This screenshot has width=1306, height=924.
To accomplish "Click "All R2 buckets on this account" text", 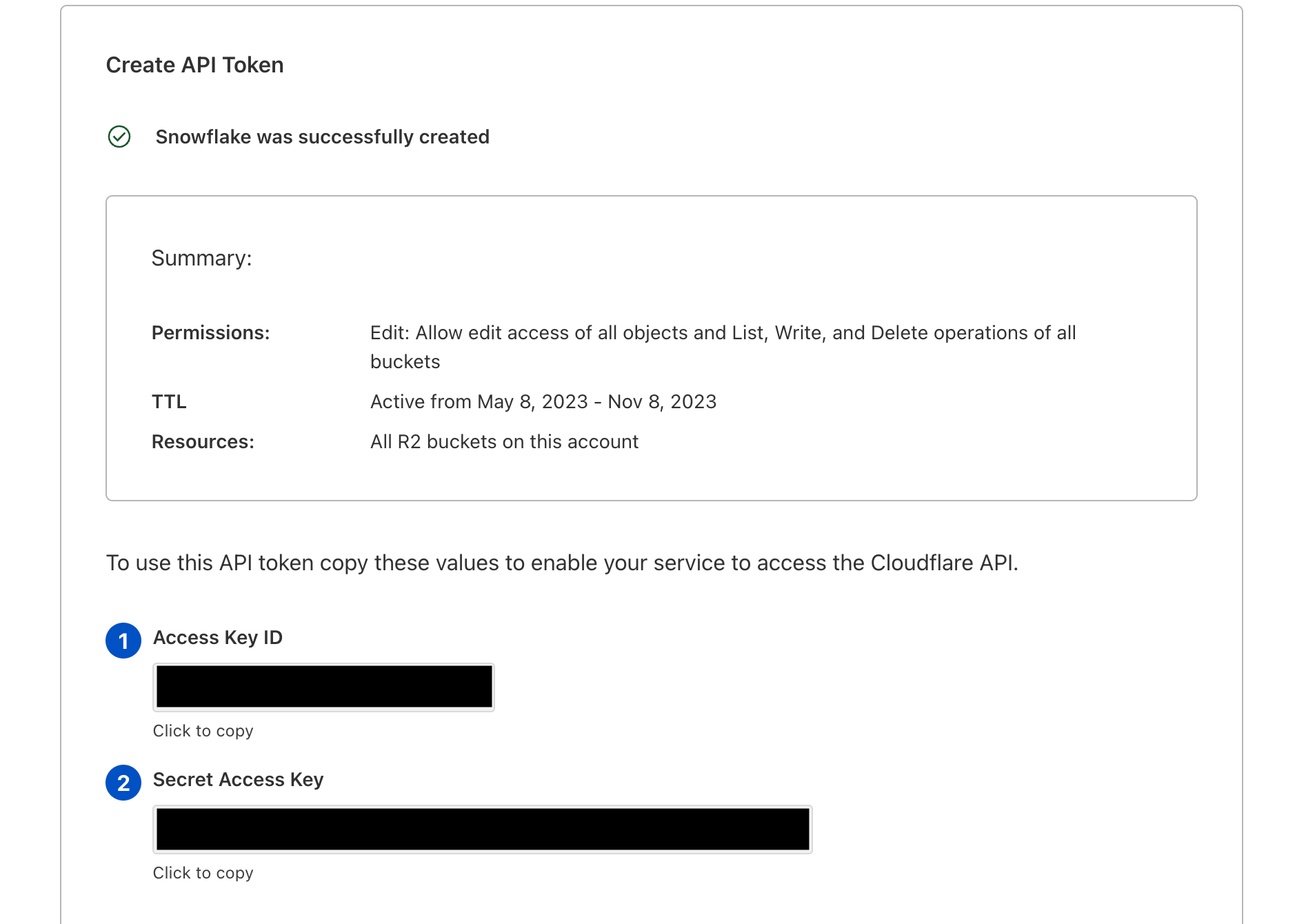I will tap(505, 441).
